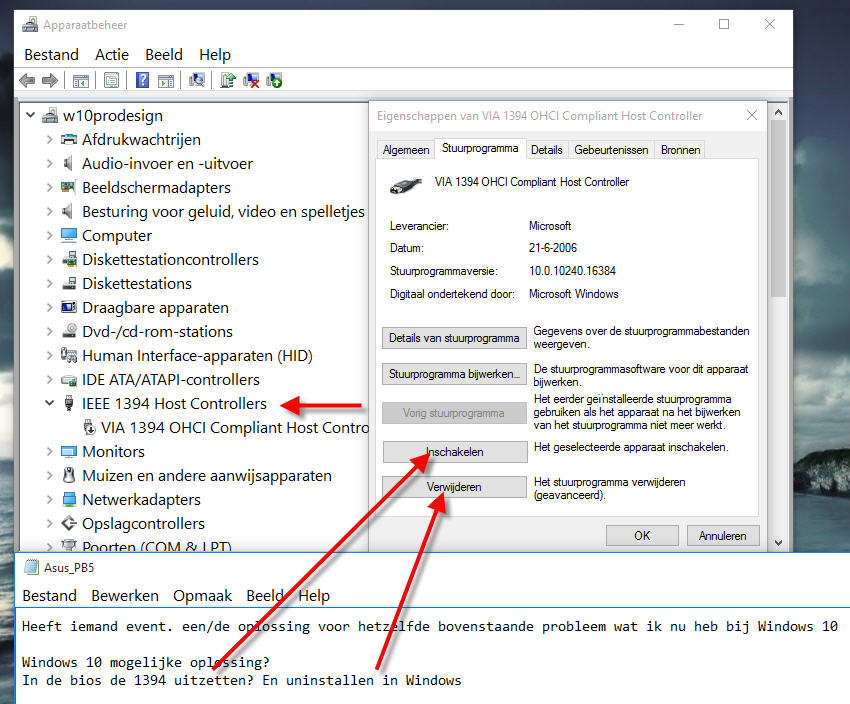Click the Beeldschermadapters icon
This screenshot has height=704, width=850.
click(68, 187)
